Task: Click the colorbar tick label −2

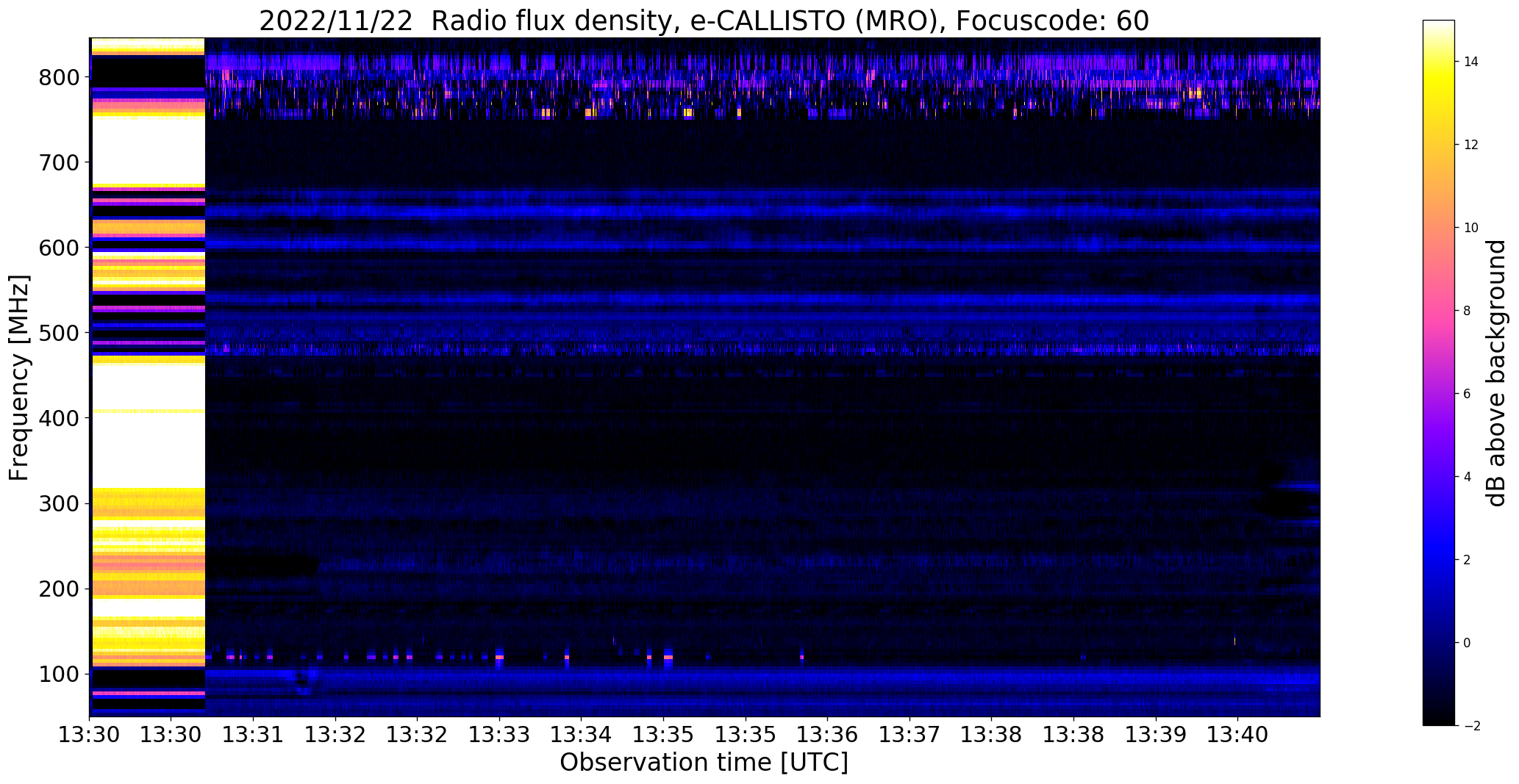Action: 1471,726
